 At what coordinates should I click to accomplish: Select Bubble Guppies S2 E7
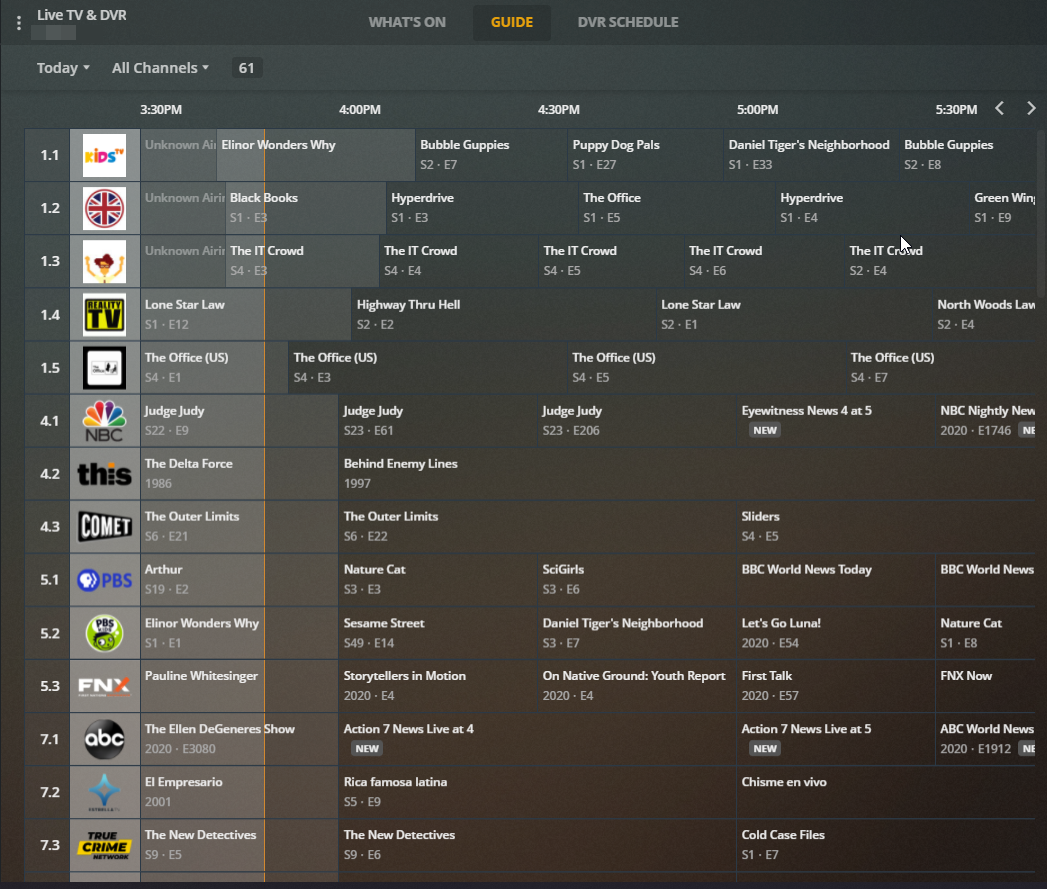(491, 155)
